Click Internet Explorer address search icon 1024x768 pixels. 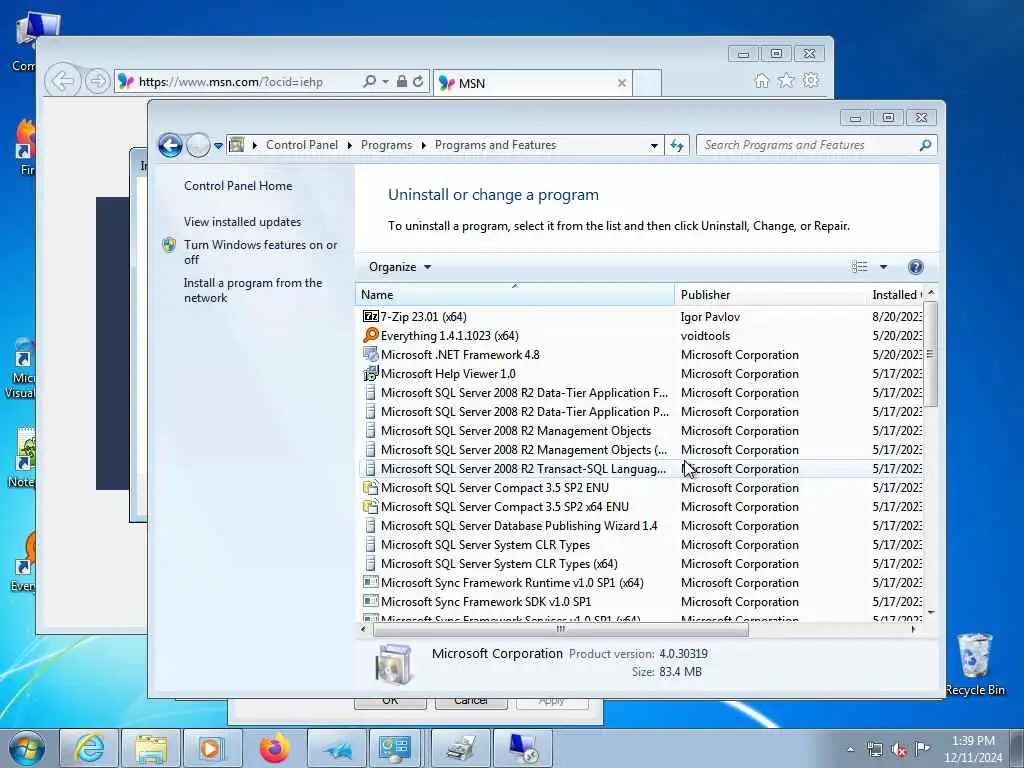[370, 81]
